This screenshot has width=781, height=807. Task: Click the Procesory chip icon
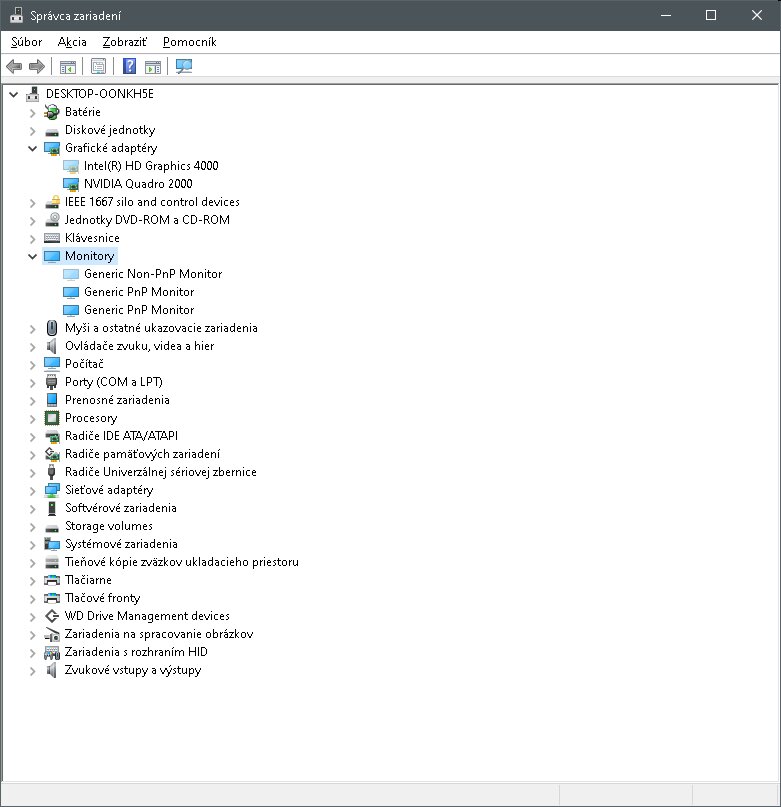pyautogui.click(x=51, y=418)
